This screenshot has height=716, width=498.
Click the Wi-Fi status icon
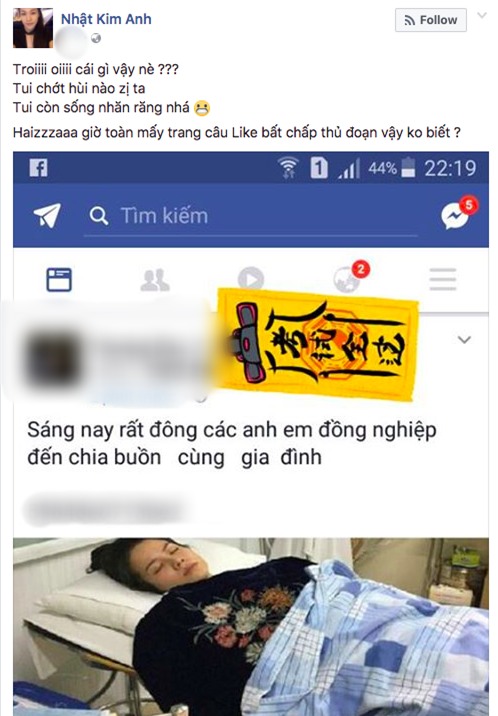pyautogui.click(x=288, y=167)
